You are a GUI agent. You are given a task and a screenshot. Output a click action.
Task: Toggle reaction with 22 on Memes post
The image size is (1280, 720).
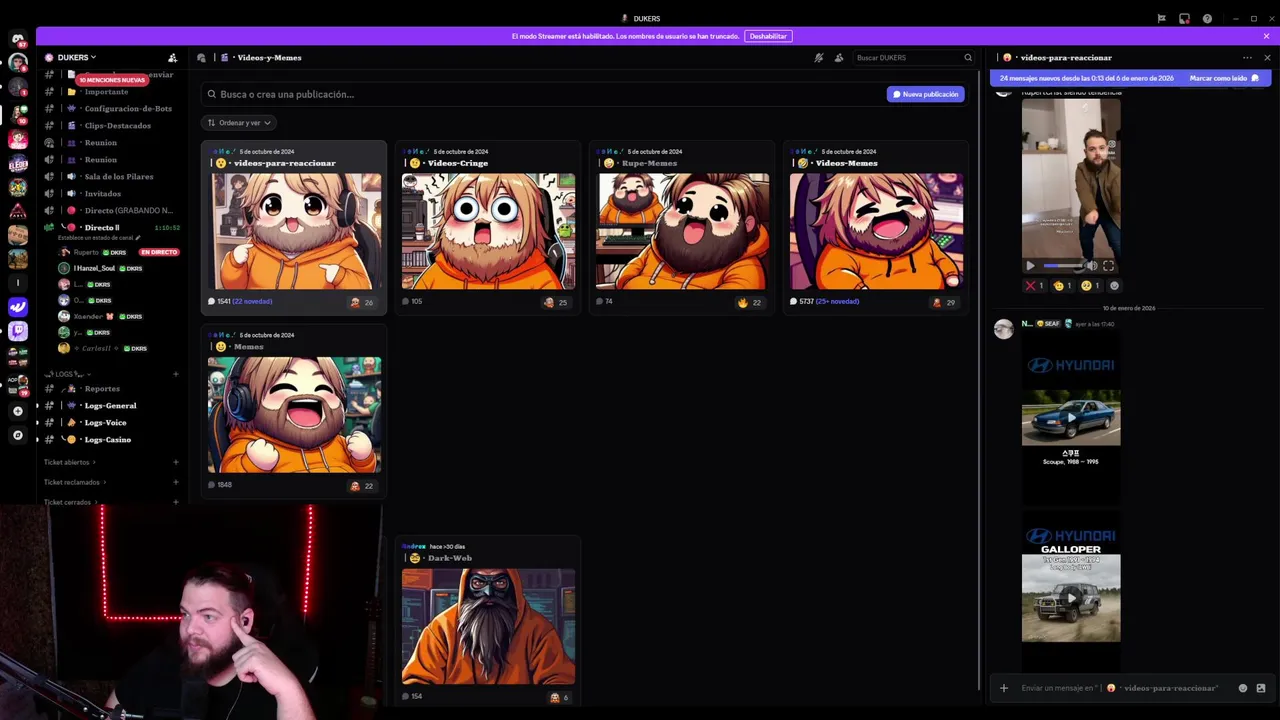pos(362,486)
